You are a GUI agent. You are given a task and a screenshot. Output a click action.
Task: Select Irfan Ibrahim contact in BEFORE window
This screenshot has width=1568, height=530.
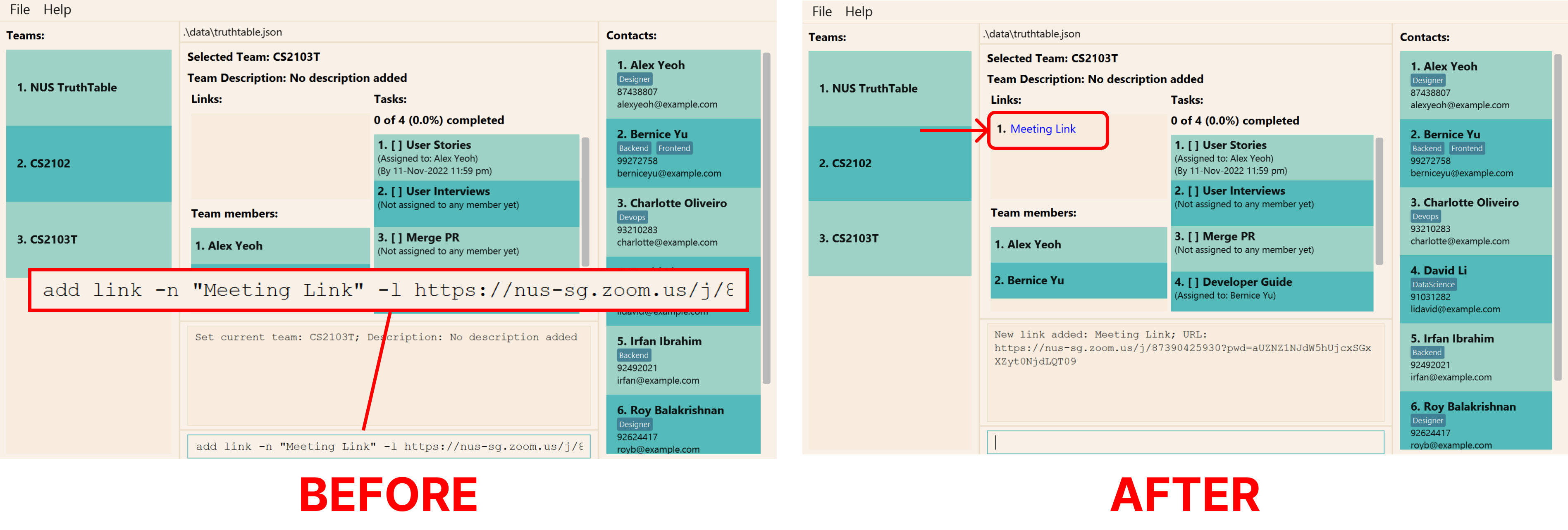tap(683, 361)
